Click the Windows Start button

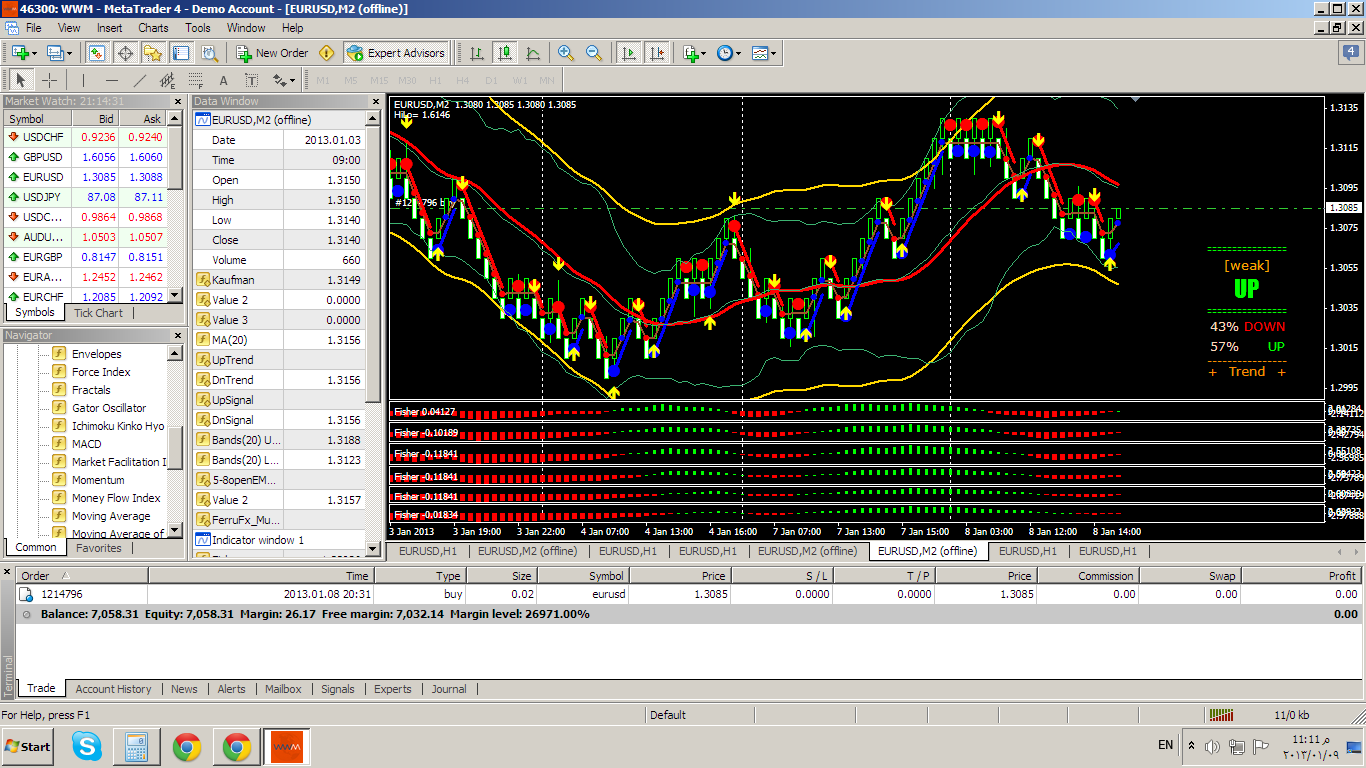[x=28, y=747]
